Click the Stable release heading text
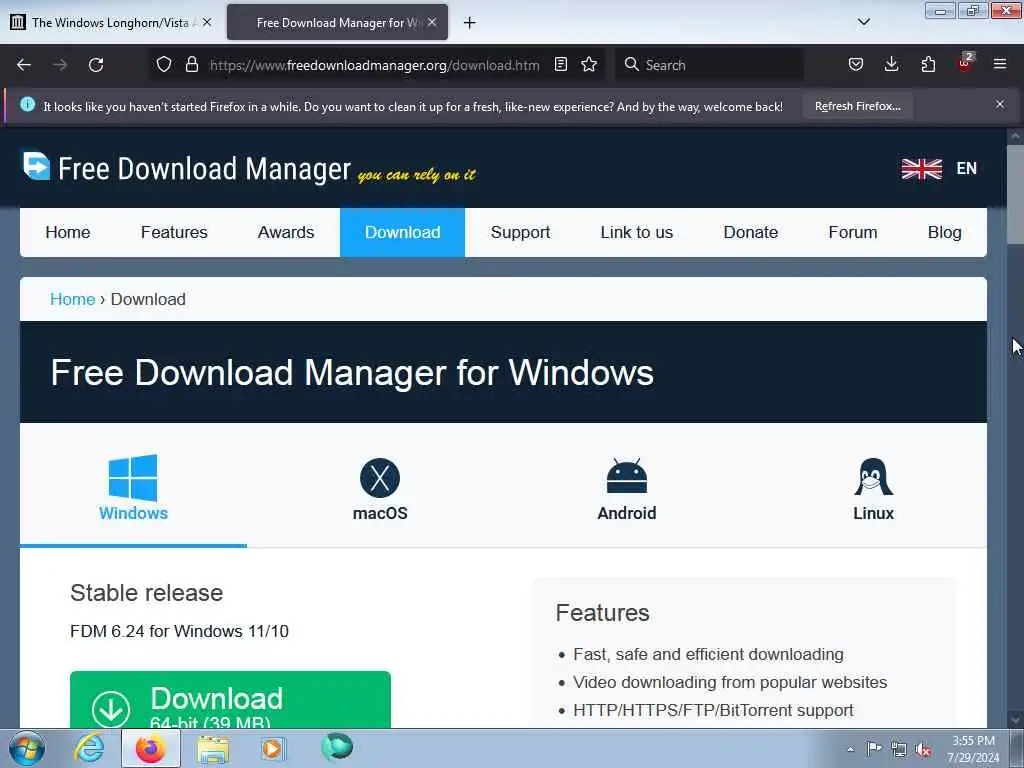This screenshot has height=768, width=1024. click(x=146, y=593)
